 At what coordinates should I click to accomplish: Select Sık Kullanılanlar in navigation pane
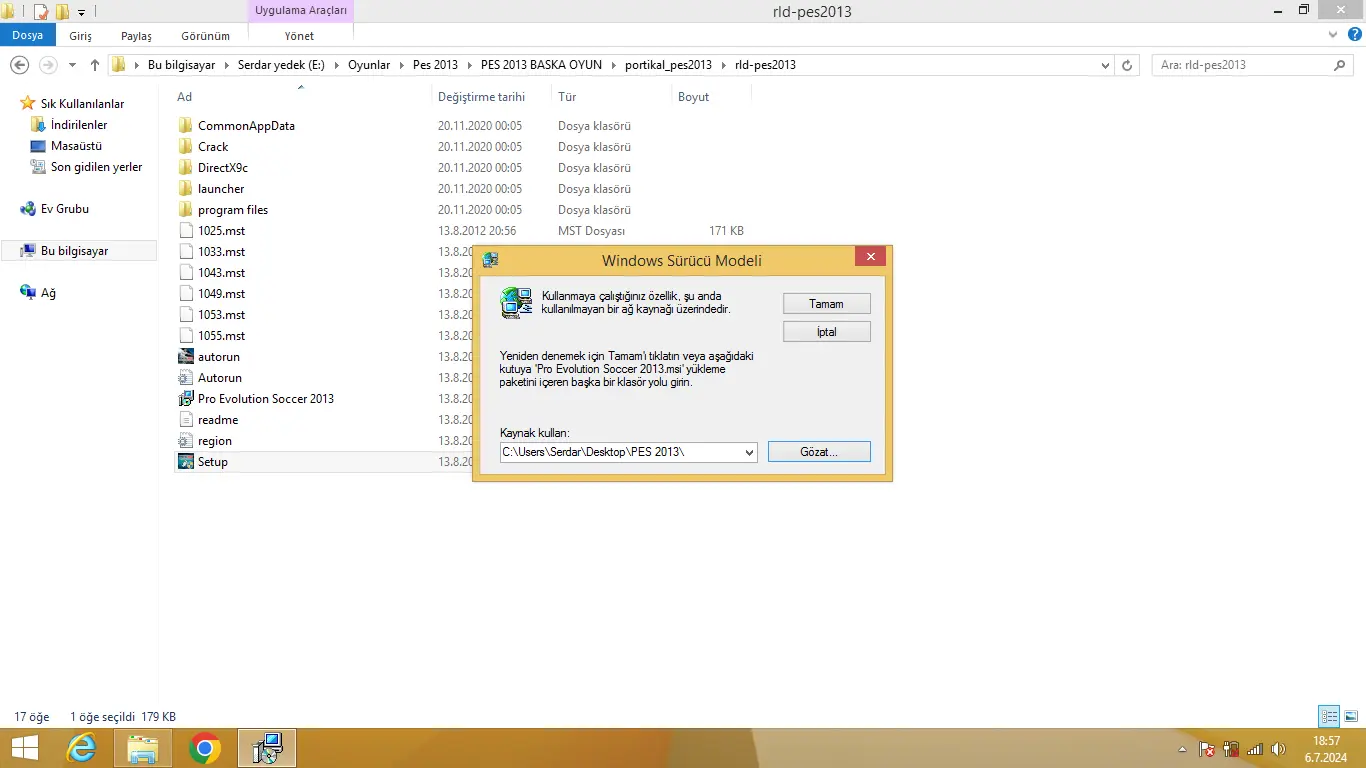(82, 104)
